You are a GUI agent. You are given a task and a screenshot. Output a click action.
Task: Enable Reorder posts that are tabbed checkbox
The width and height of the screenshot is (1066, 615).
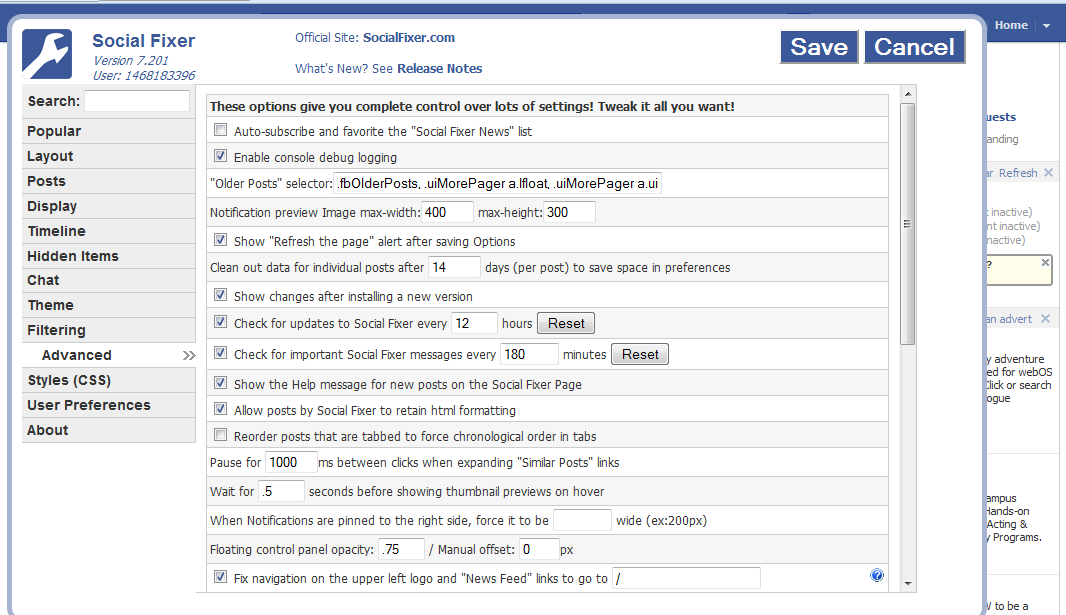tap(220, 434)
